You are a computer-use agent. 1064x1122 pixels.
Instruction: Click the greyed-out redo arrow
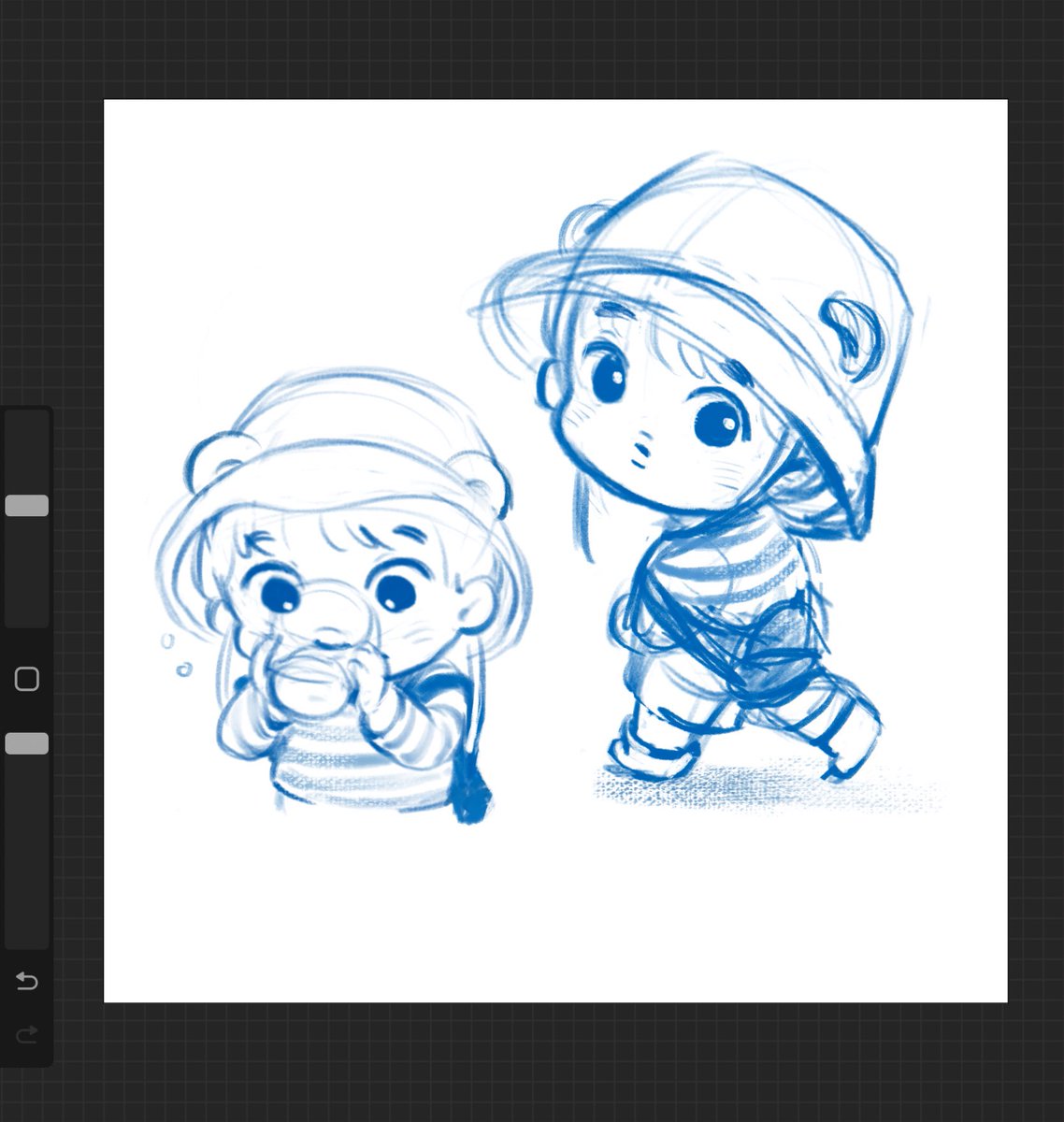coord(26,1033)
